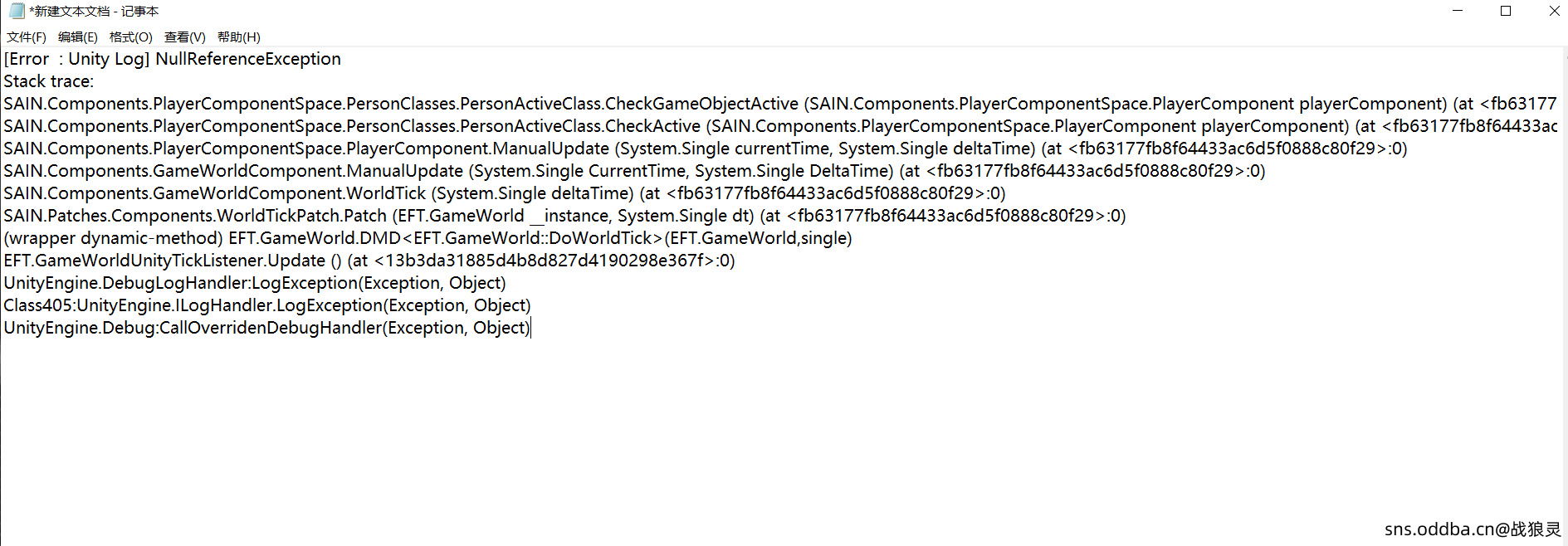Image resolution: width=1568 pixels, height=546 pixels.
Task: Click the CheckGameObjectActive stack line
Action: [780, 104]
